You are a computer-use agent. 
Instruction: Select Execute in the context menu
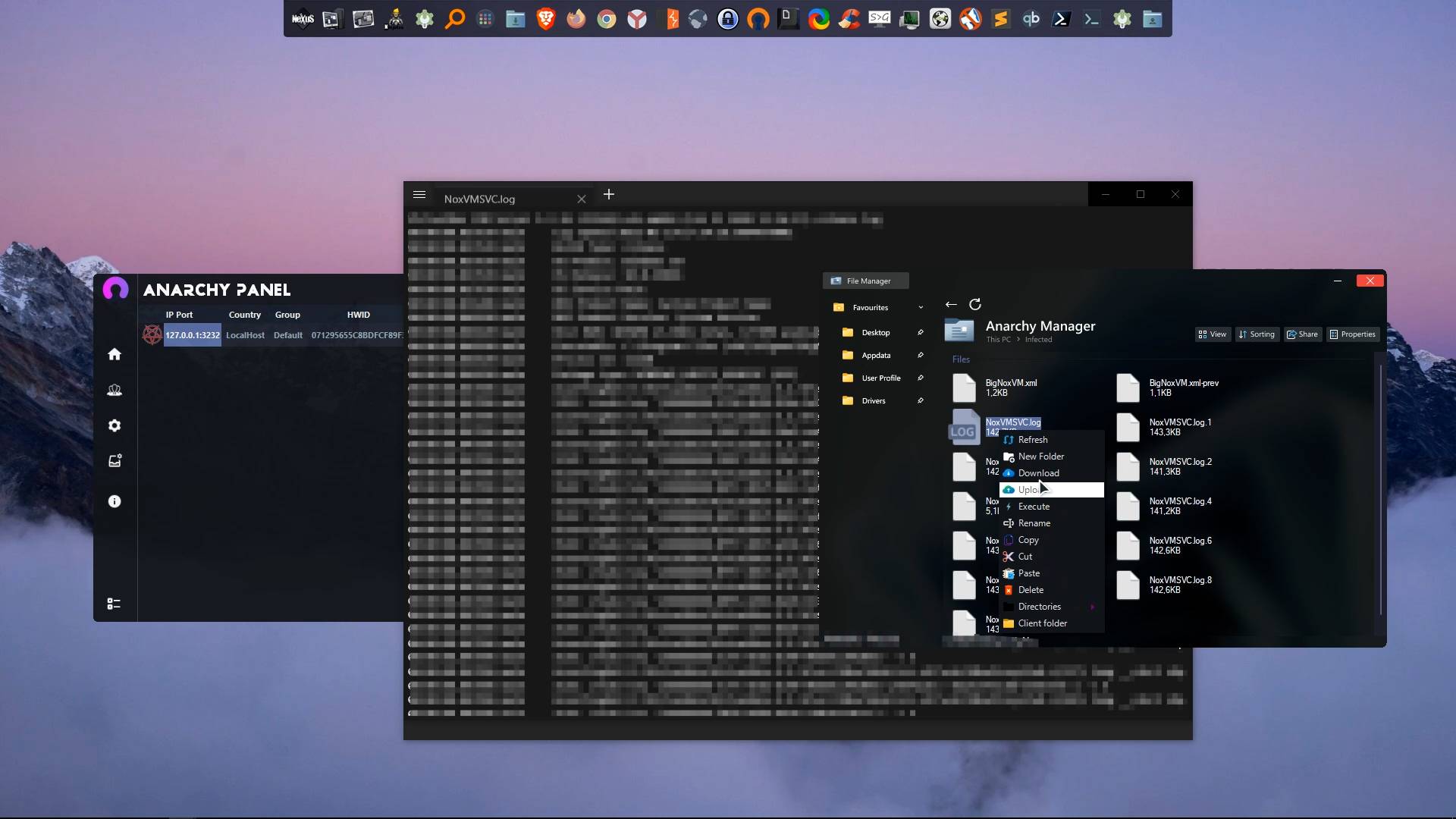[1034, 507]
